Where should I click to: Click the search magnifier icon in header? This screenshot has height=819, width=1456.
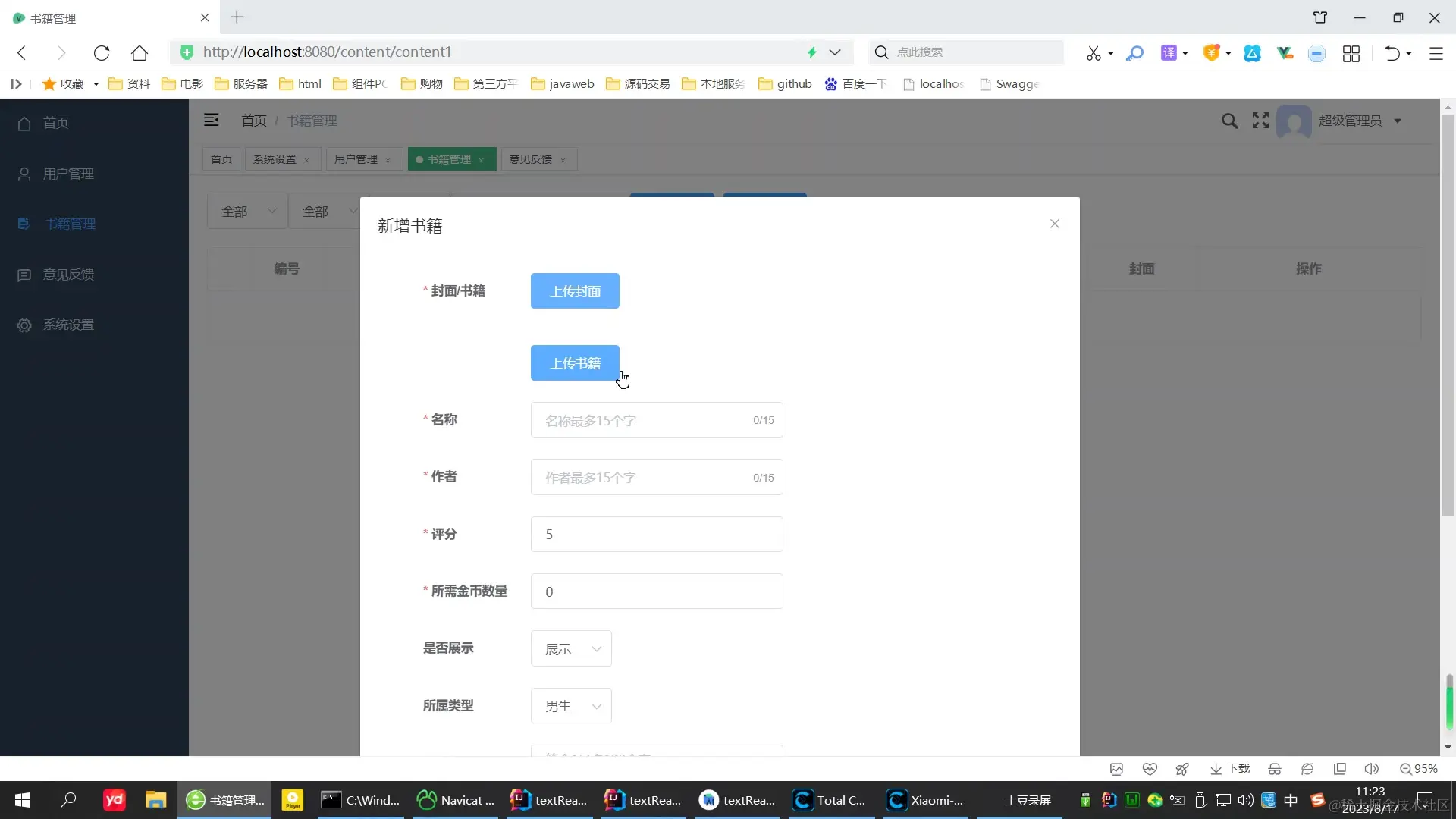[x=1229, y=121]
